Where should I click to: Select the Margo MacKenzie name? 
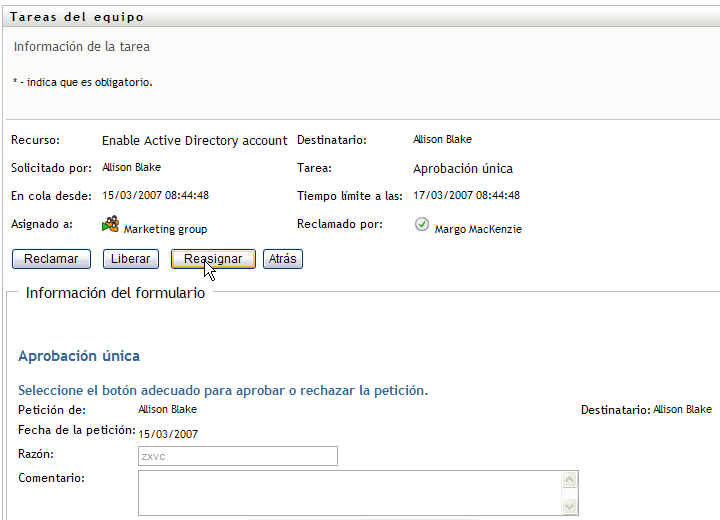point(478,229)
